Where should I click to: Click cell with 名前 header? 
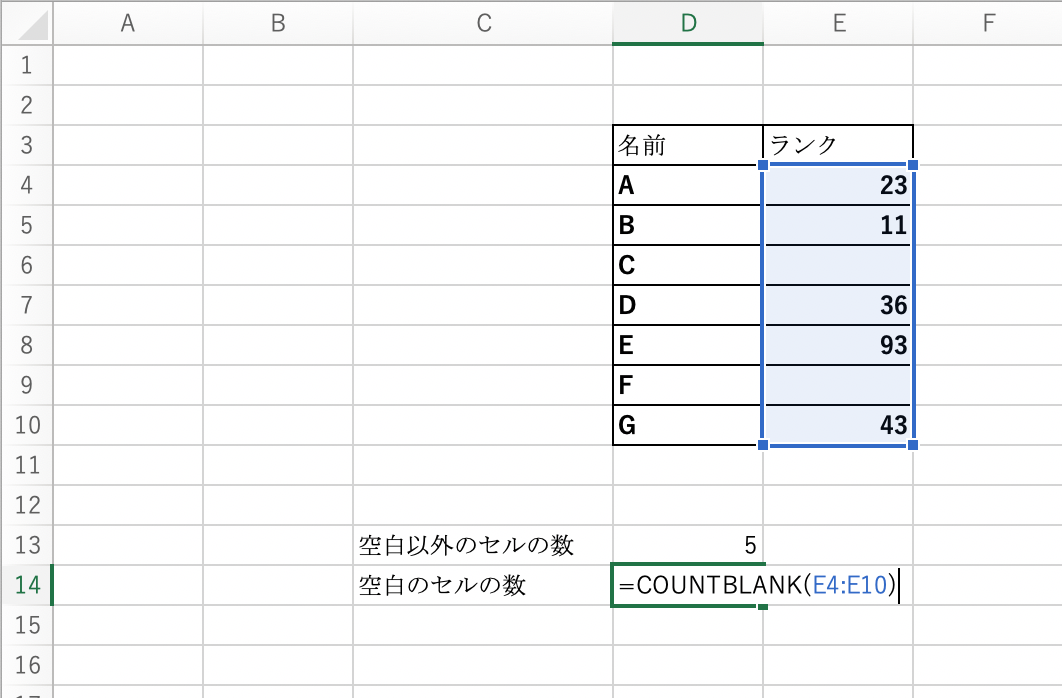tap(688, 145)
